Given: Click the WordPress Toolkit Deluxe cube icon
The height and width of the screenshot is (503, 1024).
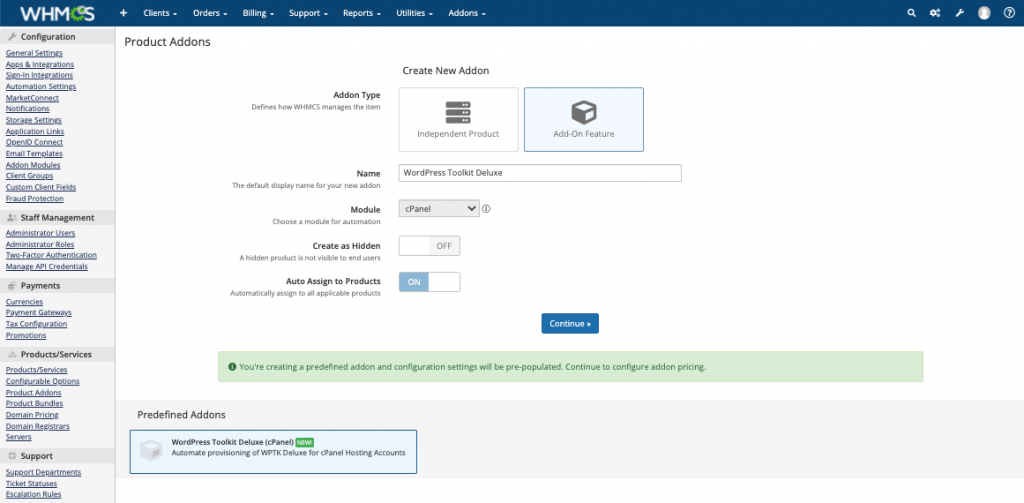Looking at the screenshot, I should tap(152, 451).
